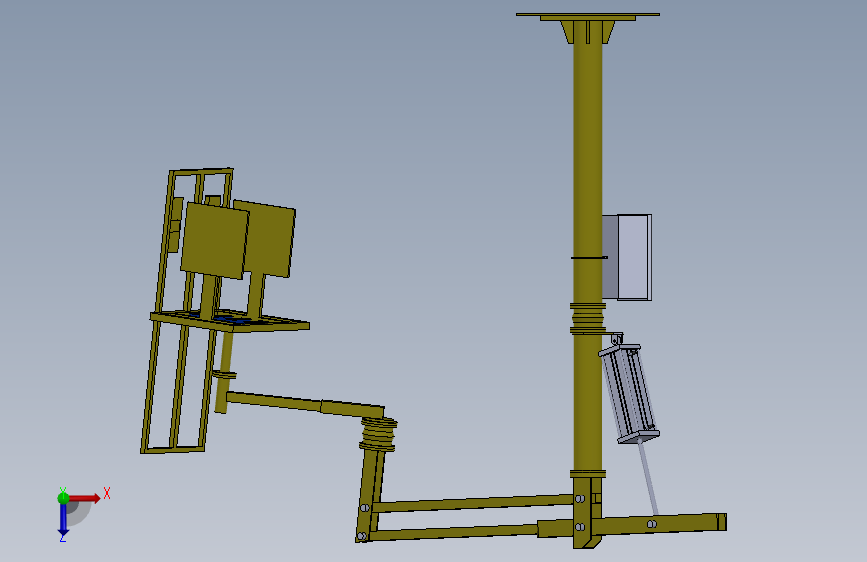Viewport: 867px width, 562px height.
Task: Click the green Y axis dot of the triad
Action: click(63, 498)
